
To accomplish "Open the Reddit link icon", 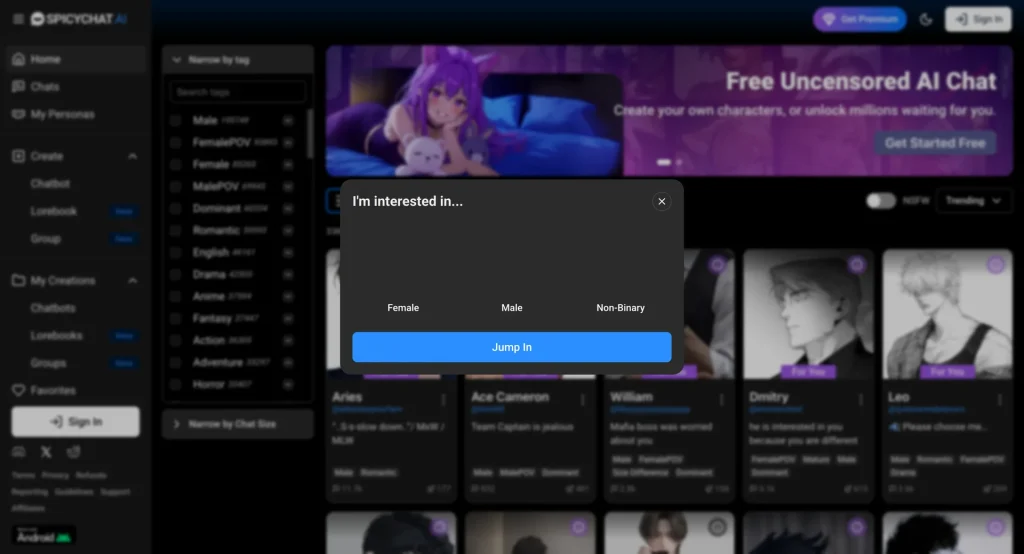I will (x=74, y=452).
